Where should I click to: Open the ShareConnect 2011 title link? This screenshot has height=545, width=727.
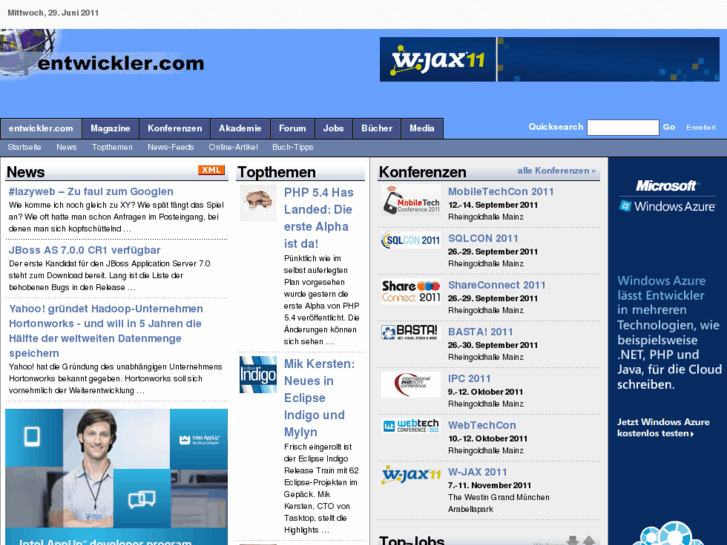click(x=497, y=285)
